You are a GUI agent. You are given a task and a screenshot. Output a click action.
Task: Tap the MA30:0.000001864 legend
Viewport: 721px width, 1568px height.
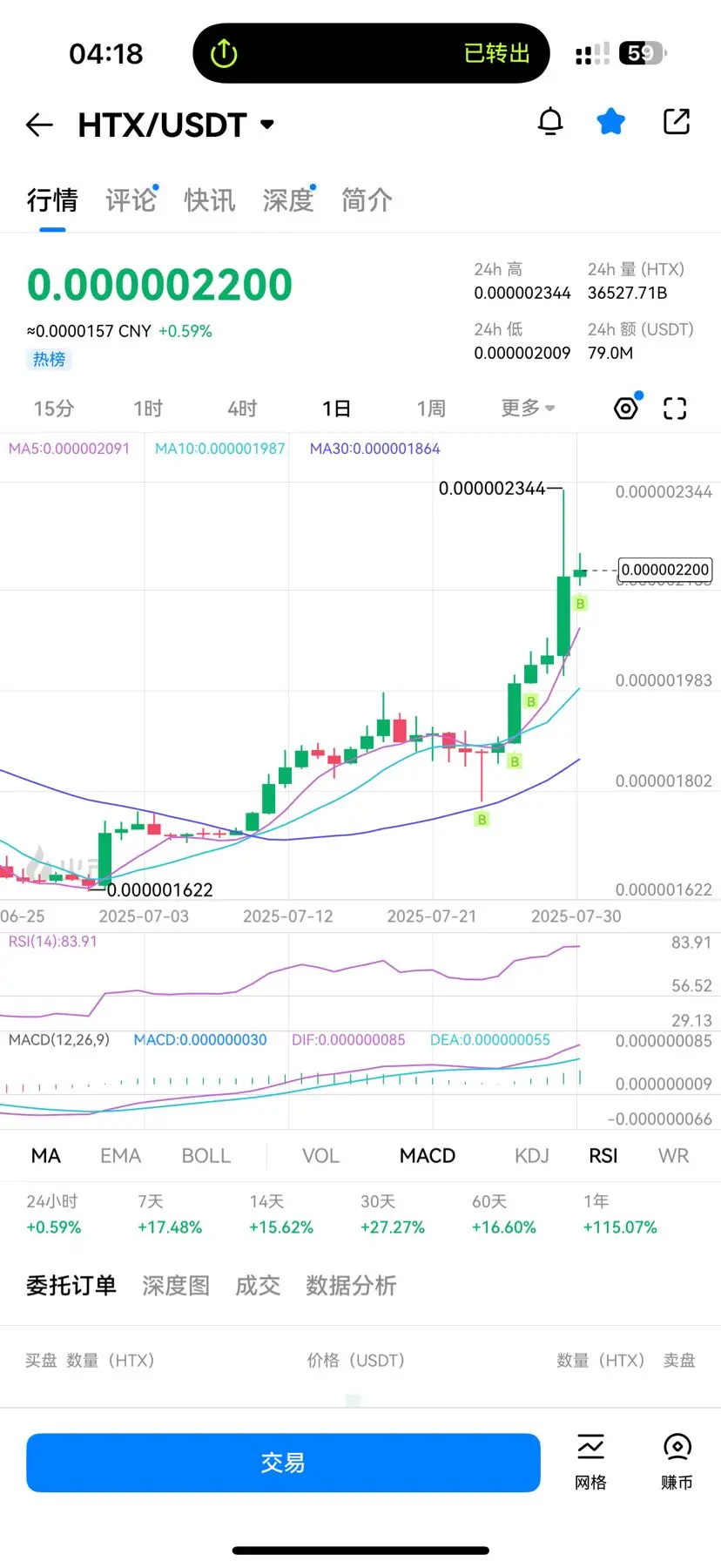coord(375,449)
